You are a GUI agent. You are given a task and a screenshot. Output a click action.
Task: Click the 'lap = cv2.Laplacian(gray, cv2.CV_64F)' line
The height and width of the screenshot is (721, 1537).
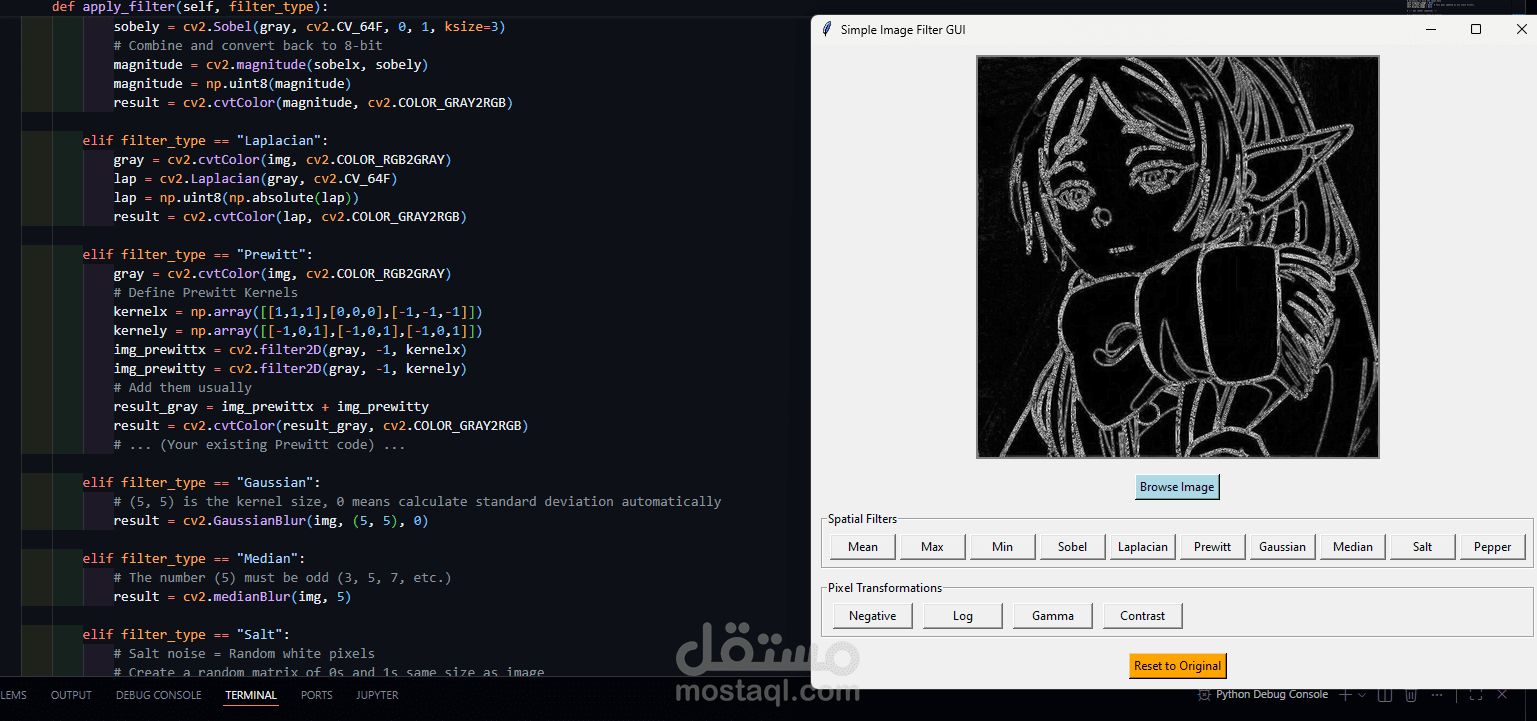pos(255,179)
